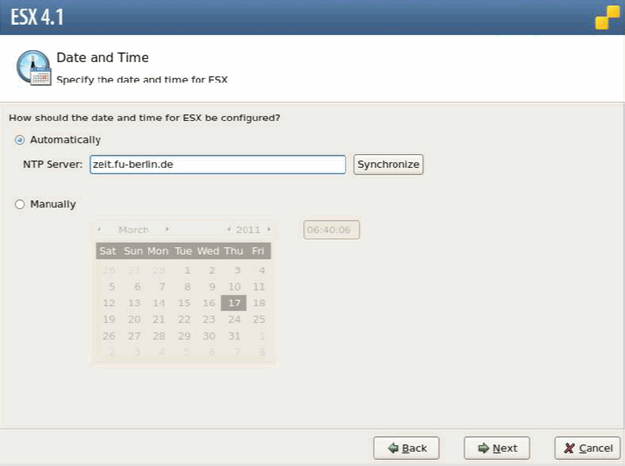Pick day 25 in the calendar

pos(259,319)
